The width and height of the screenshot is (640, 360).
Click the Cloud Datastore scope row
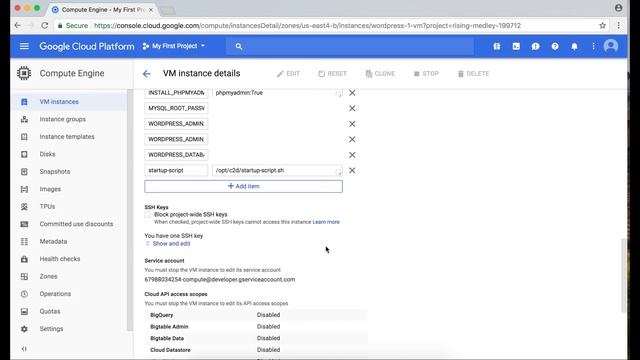tap(256, 350)
